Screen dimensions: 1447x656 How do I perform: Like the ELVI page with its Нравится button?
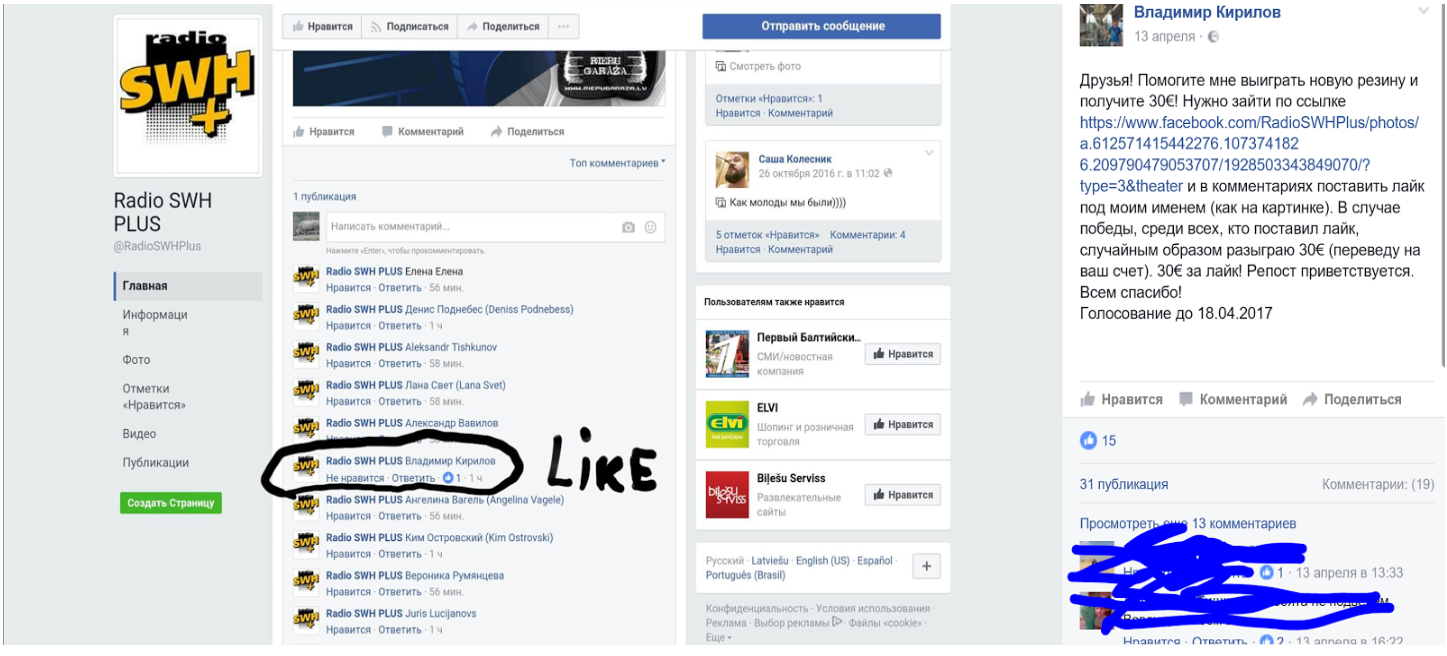[903, 424]
